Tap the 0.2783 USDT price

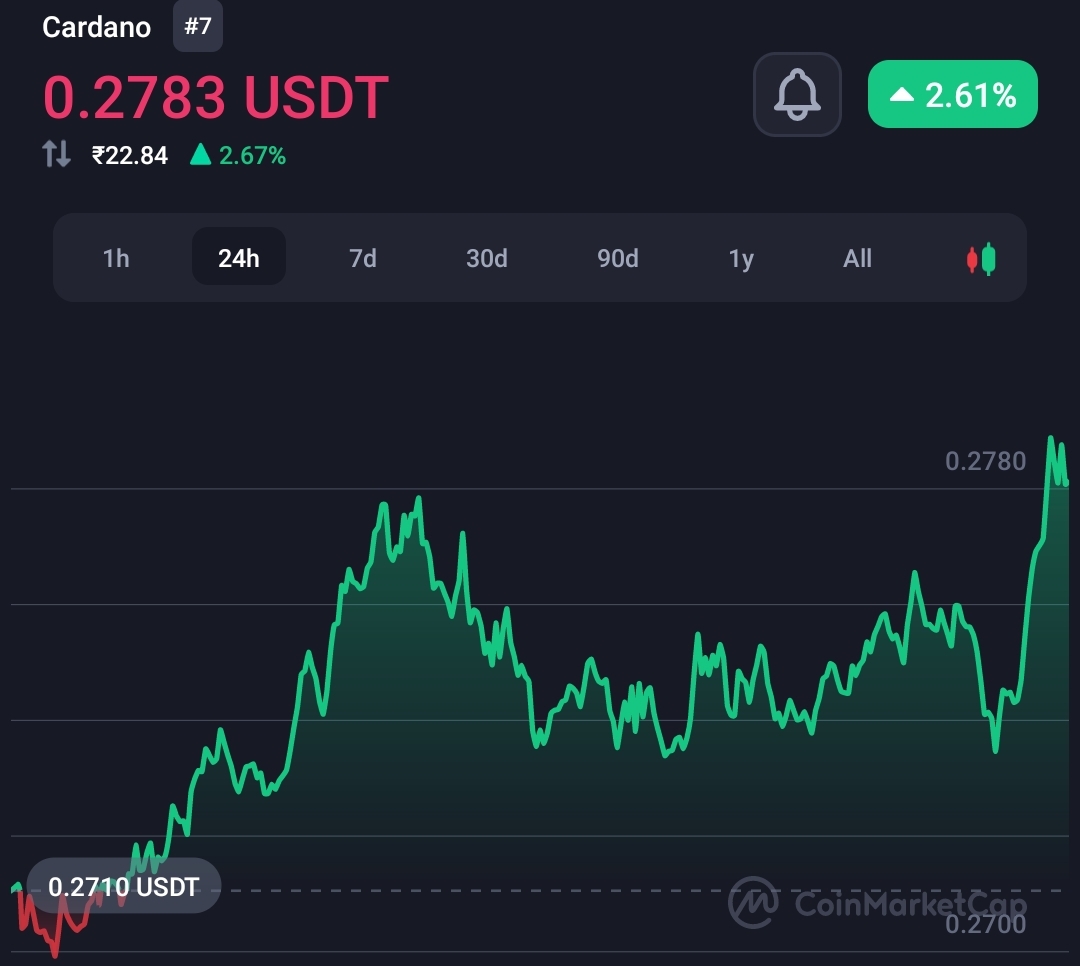tap(216, 97)
